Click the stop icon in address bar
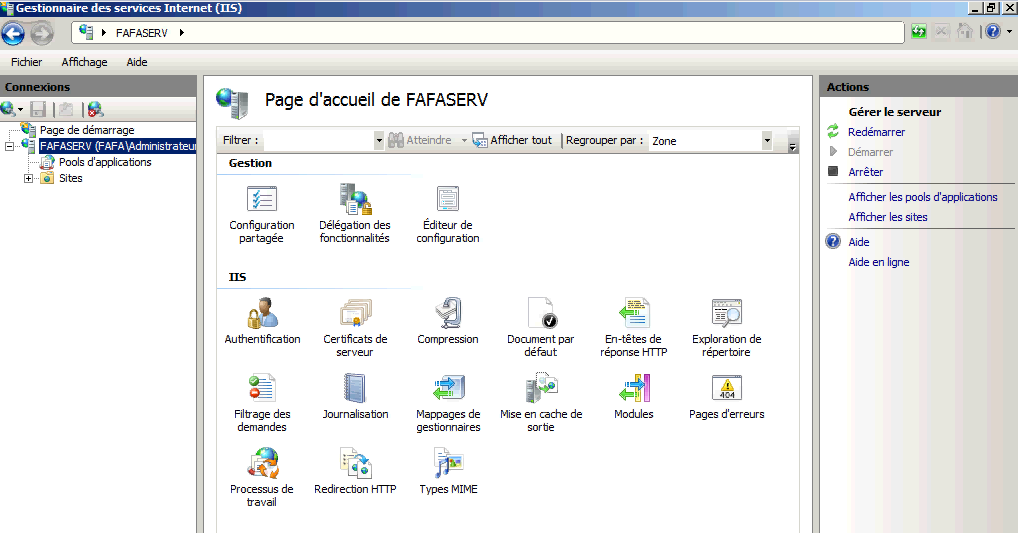Screen dimensions: 1018x533 tap(942, 31)
